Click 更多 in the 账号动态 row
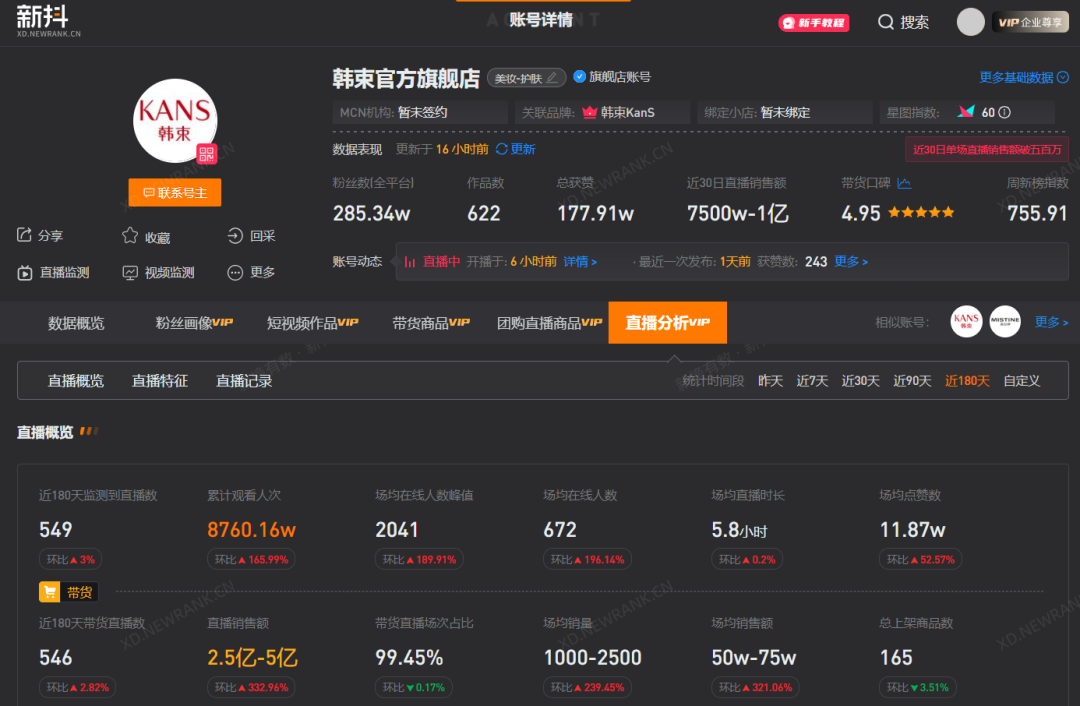The height and width of the screenshot is (706, 1080). click(851, 262)
